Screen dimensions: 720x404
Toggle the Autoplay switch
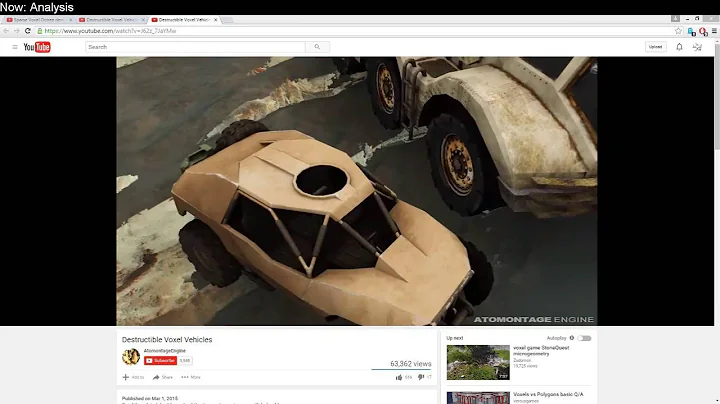[x=585, y=338]
